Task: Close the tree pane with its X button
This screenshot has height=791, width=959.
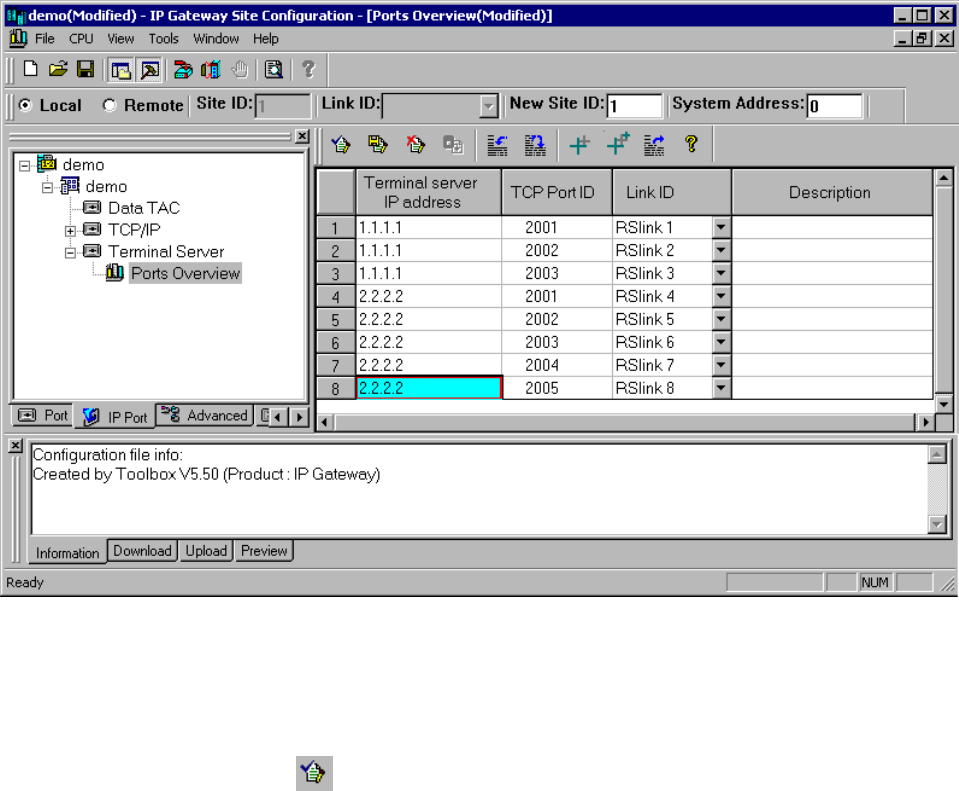Action: point(302,136)
